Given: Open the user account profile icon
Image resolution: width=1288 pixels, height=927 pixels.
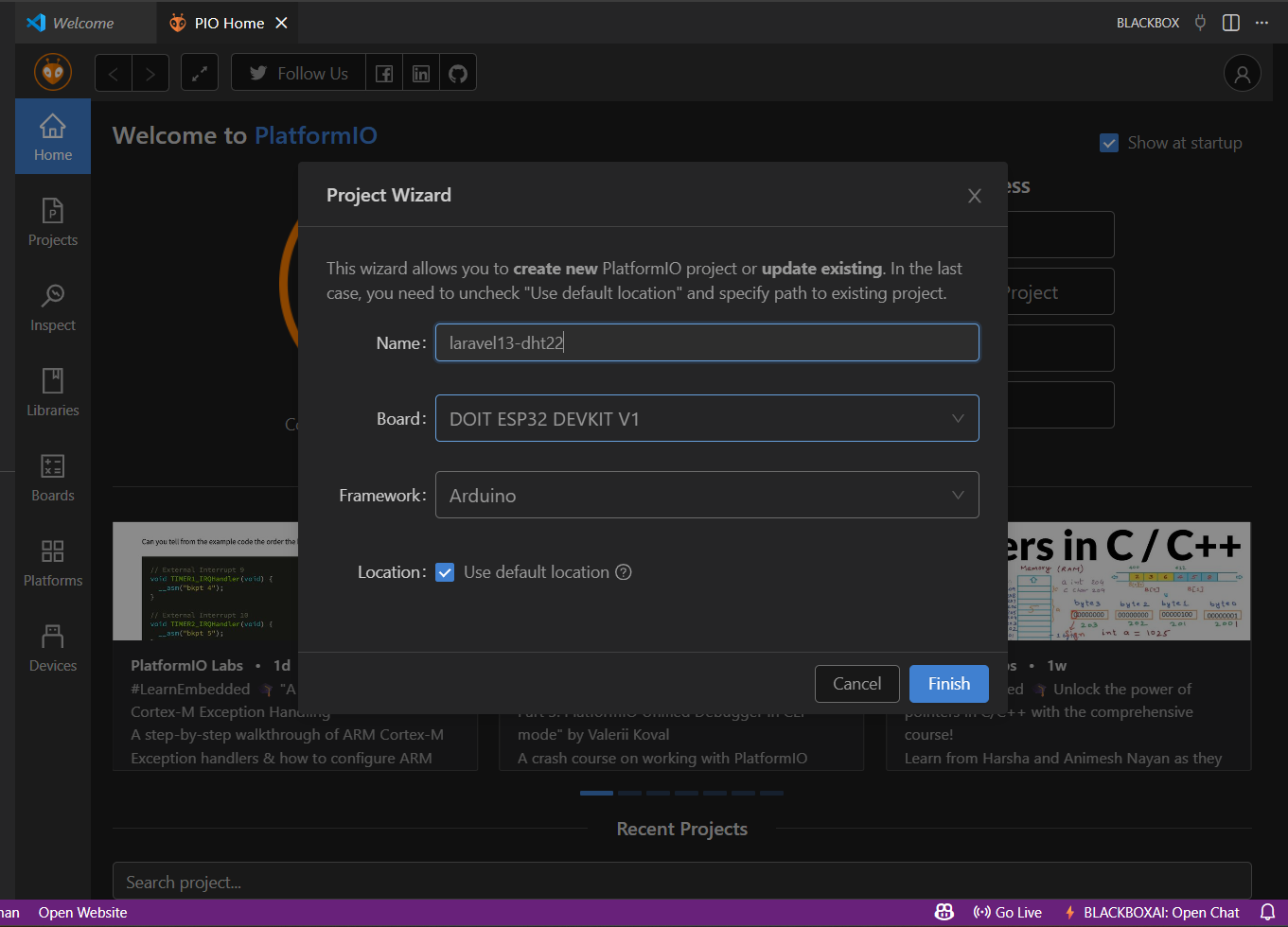Looking at the screenshot, I should tap(1243, 73).
